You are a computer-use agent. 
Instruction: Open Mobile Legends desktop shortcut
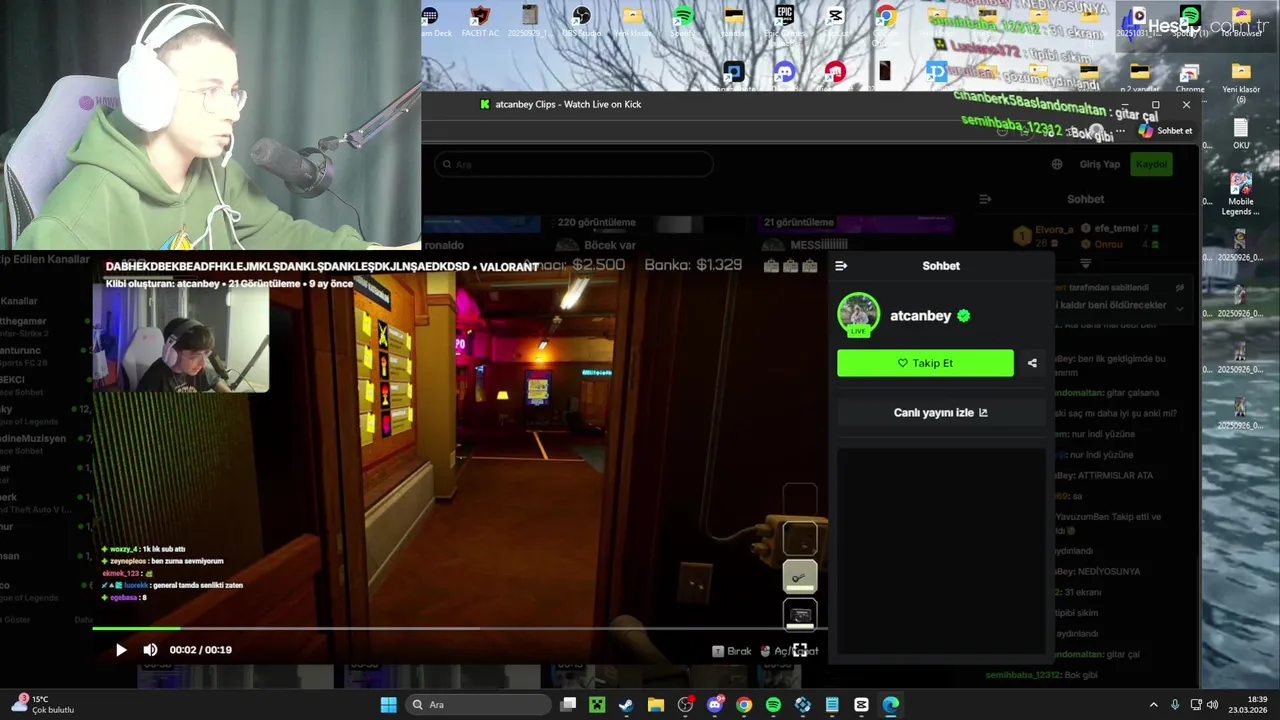coord(1241,194)
